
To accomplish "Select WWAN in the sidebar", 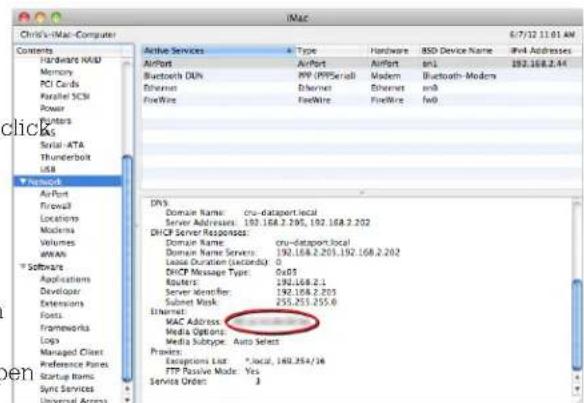I will coord(53,254).
